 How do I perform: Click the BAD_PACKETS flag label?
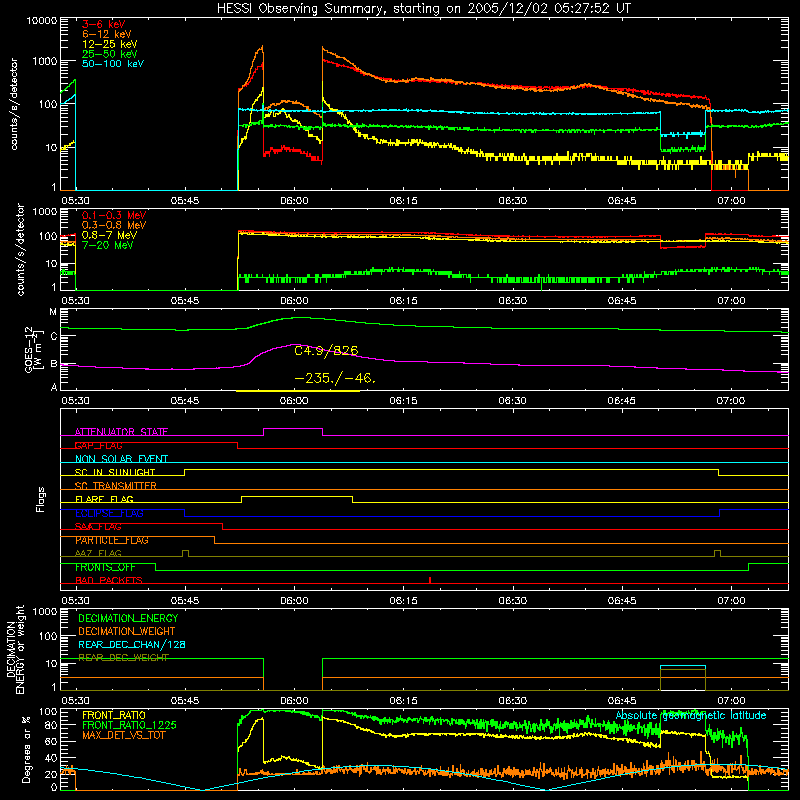[109, 581]
